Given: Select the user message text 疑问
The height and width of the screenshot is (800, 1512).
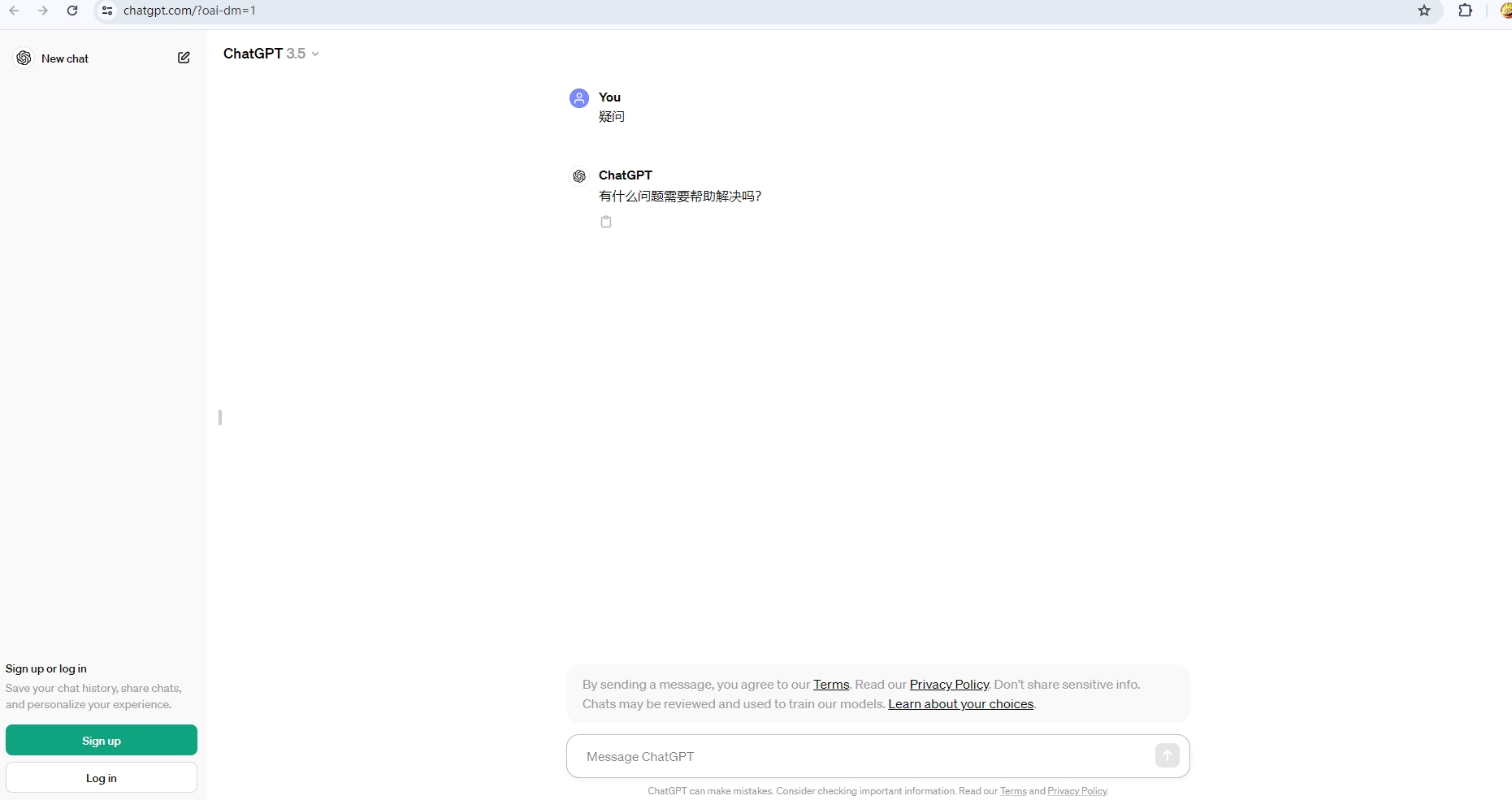Looking at the screenshot, I should point(612,117).
